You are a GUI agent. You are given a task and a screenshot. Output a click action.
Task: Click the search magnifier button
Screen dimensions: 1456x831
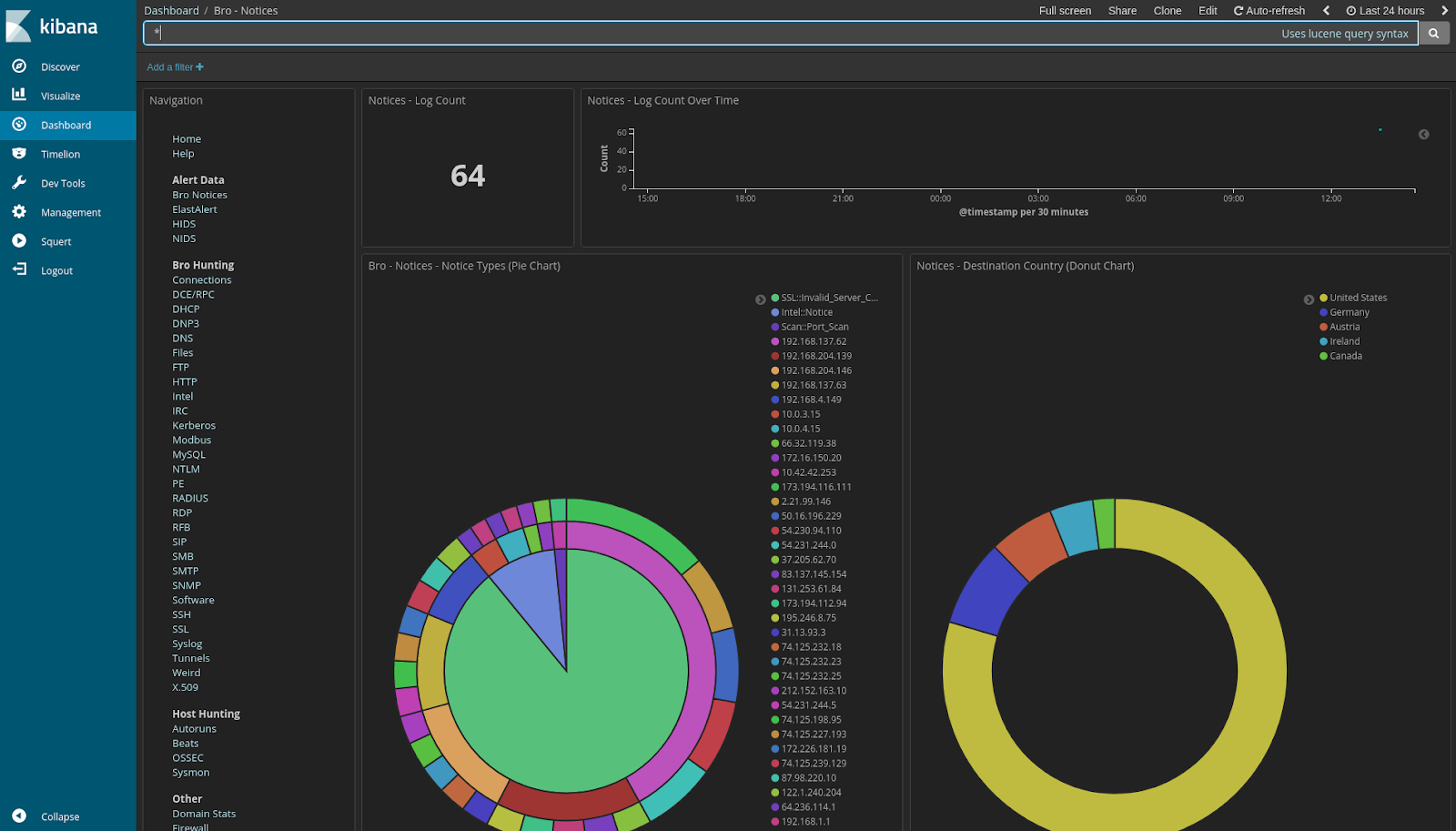pos(1434,33)
